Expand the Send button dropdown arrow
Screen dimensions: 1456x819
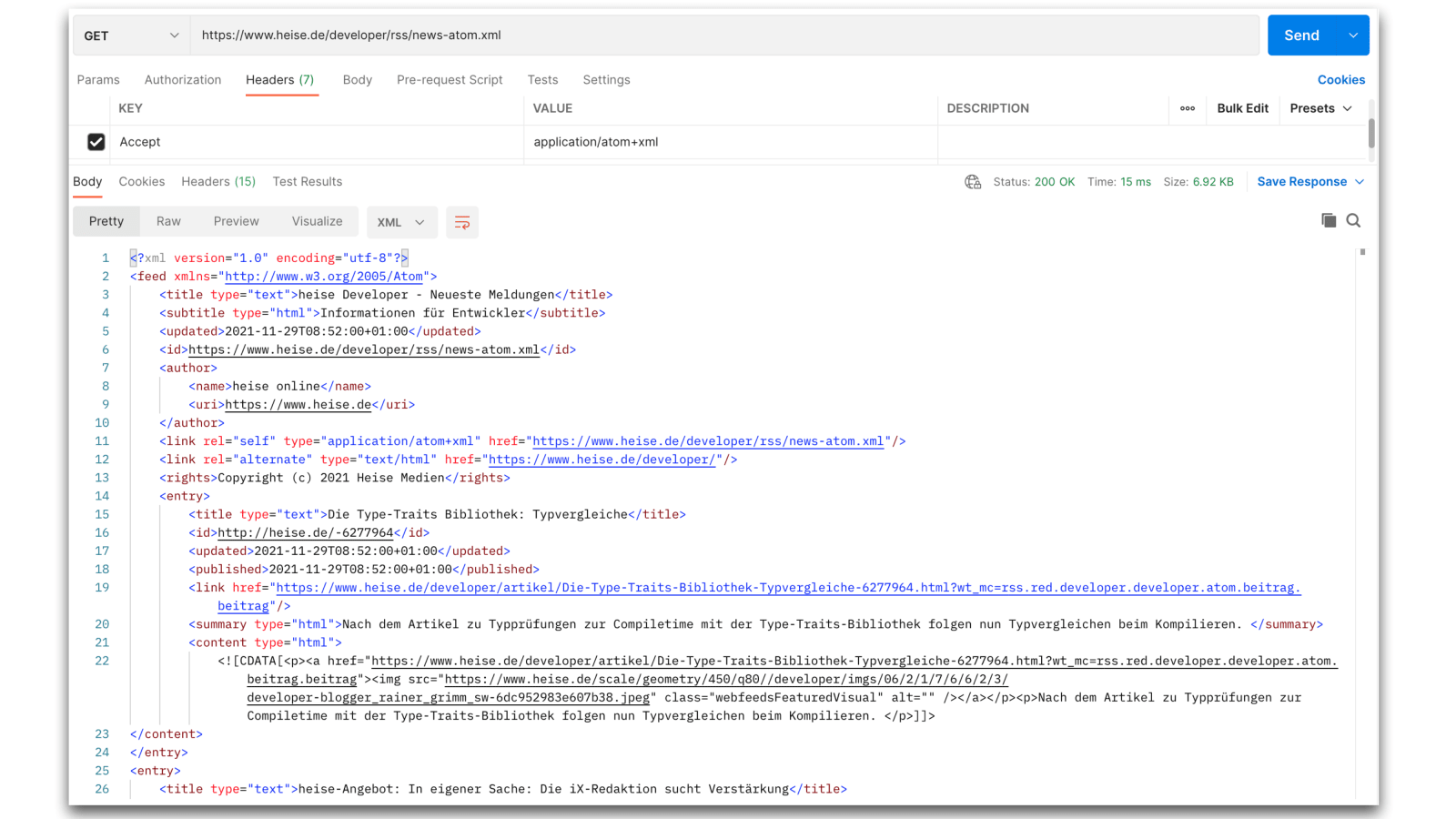pyautogui.click(x=1353, y=35)
